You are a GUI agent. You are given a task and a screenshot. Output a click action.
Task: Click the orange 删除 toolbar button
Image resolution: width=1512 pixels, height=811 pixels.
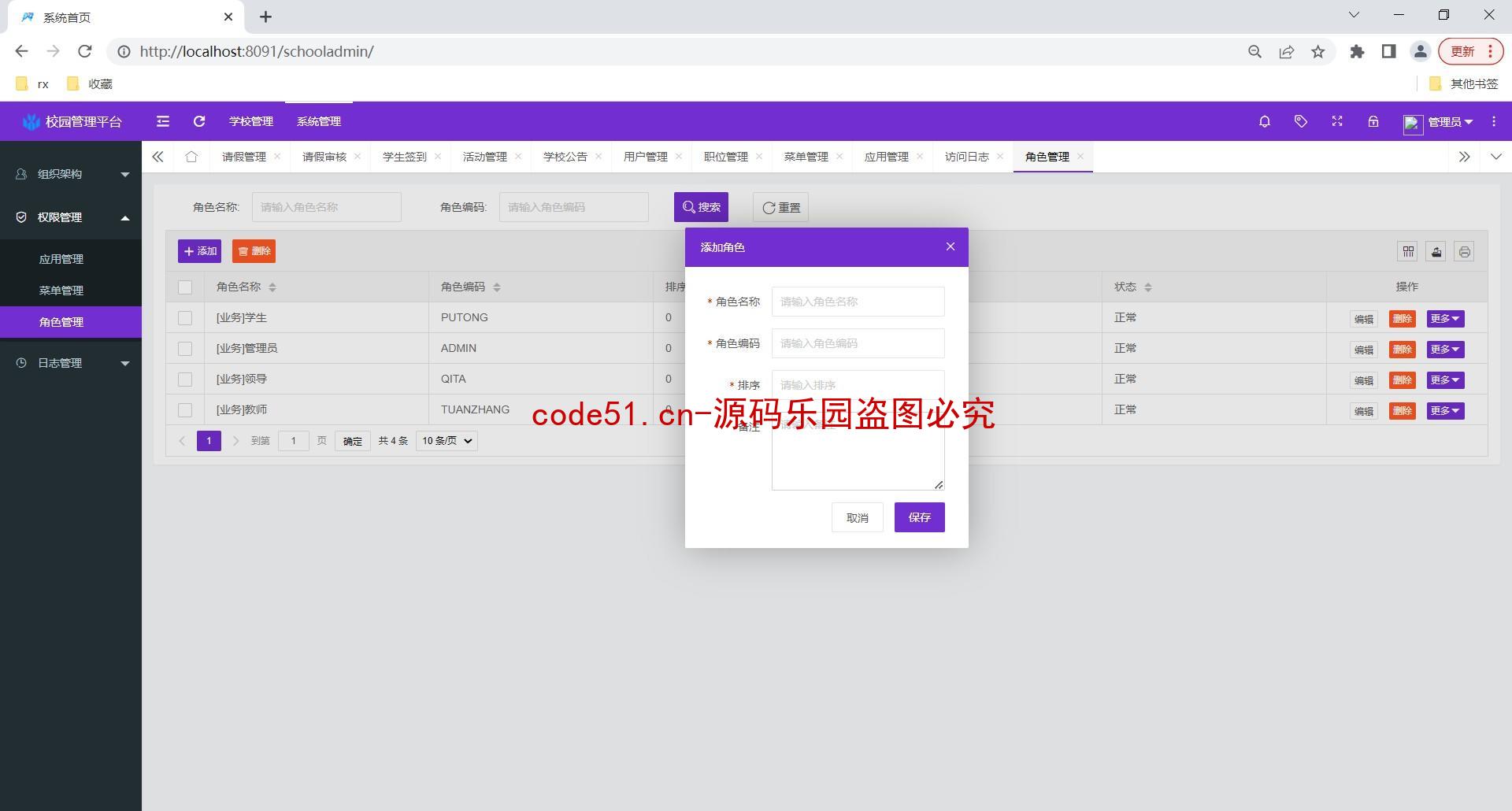[x=254, y=251]
